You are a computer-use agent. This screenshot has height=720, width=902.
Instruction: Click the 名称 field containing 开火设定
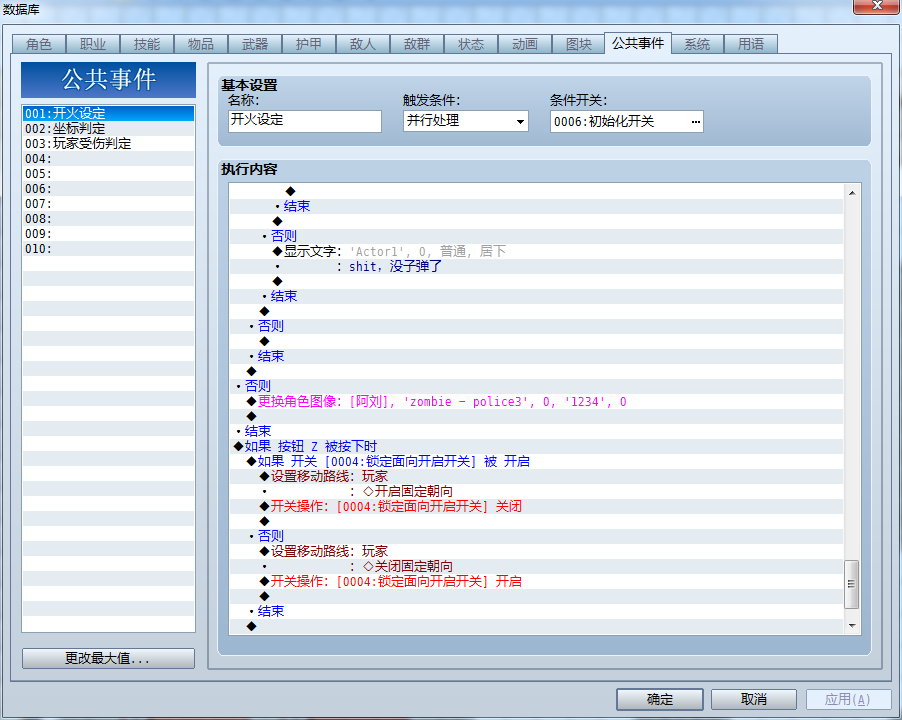click(x=305, y=121)
